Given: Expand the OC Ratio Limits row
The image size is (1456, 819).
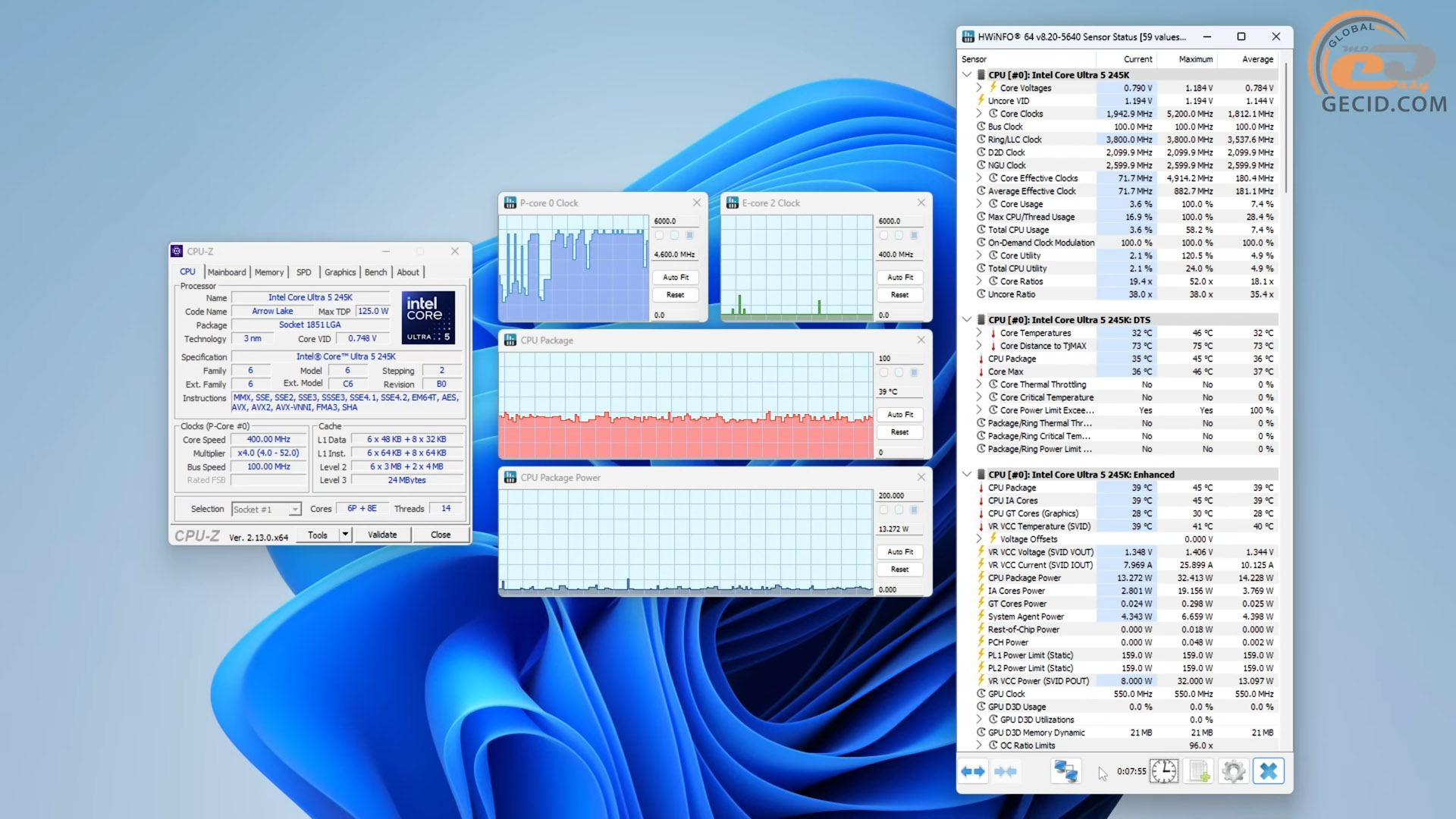Looking at the screenshot, I should pyautogui.click(x=979, y=745).
